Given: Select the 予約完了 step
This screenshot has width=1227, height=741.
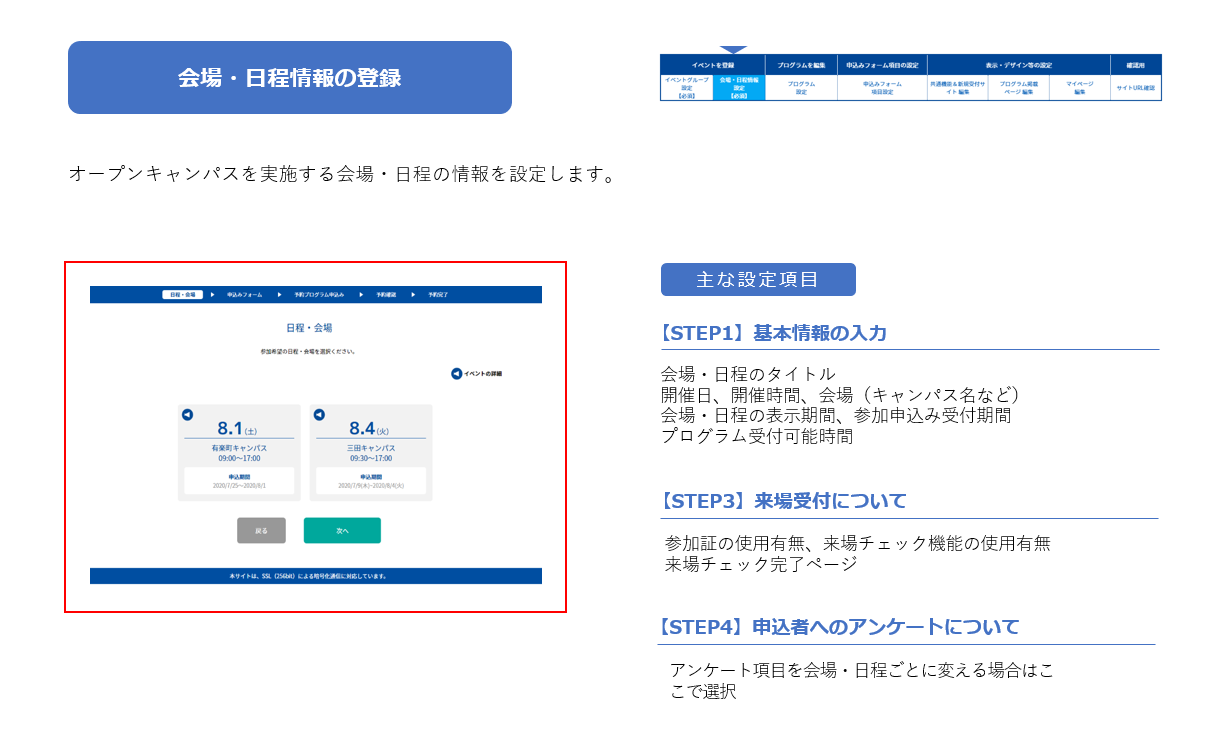Looking at the screenshot, I should [x=438, y=295].
